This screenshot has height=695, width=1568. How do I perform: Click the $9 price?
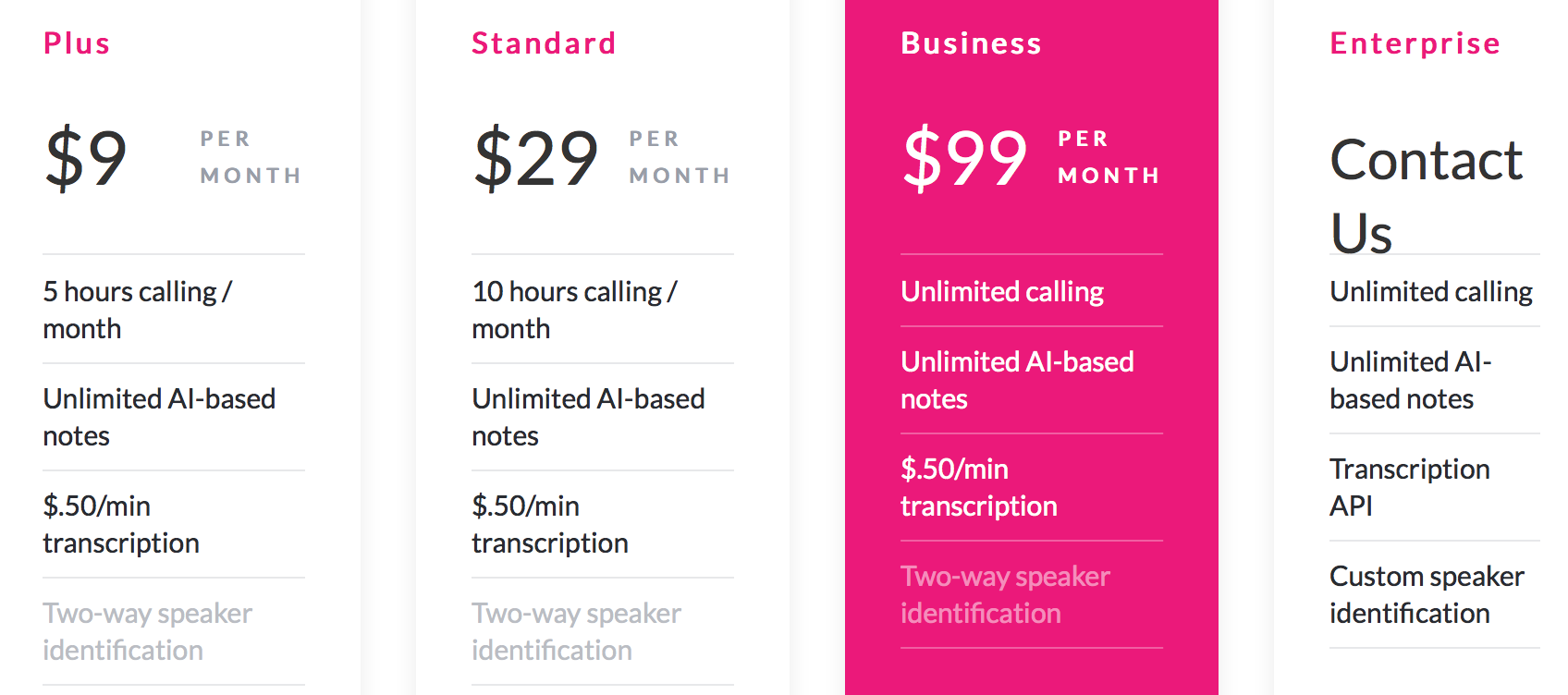point(86,158)
